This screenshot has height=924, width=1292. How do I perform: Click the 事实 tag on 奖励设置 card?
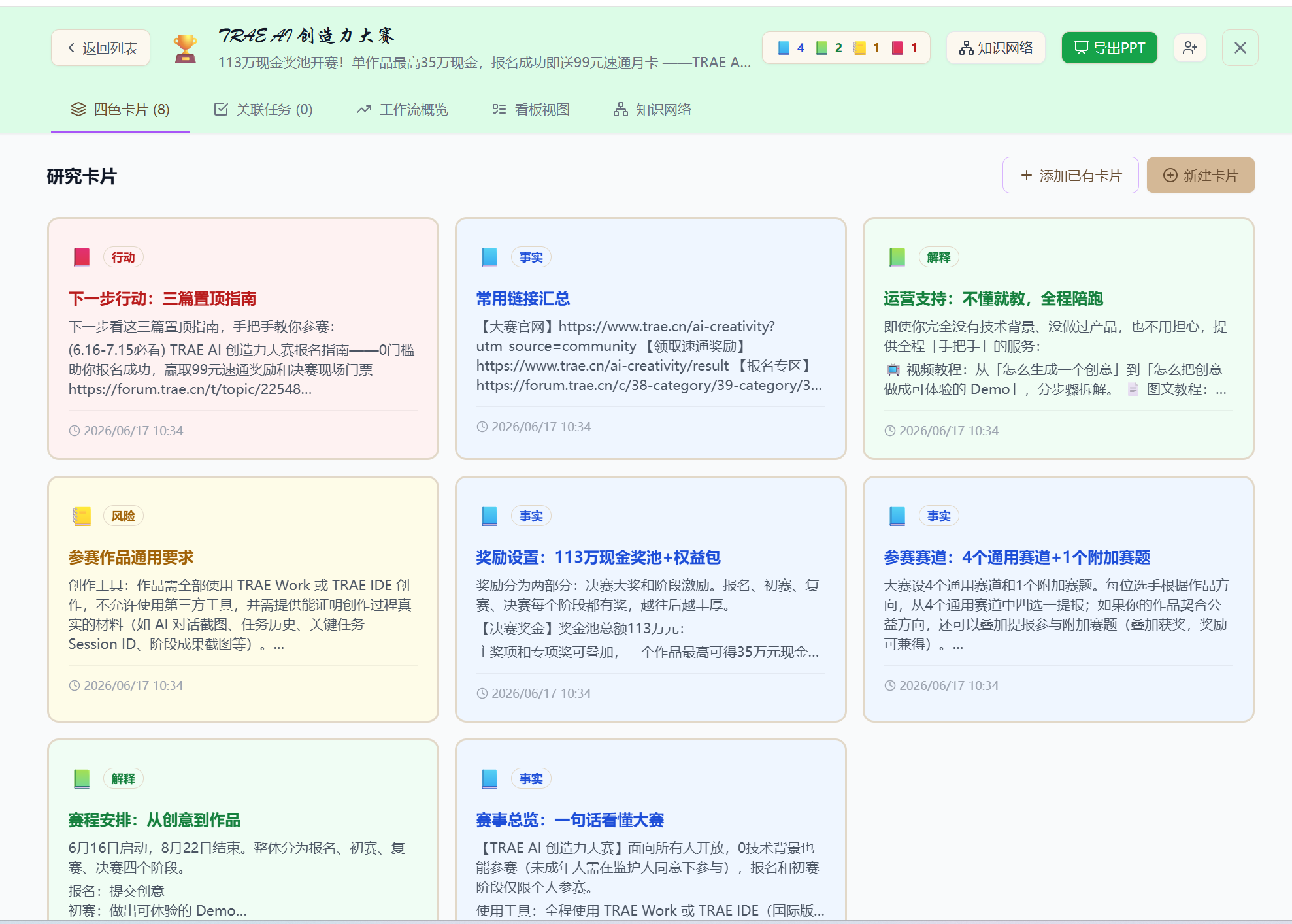pyautogui.click(x=531, y=516)
